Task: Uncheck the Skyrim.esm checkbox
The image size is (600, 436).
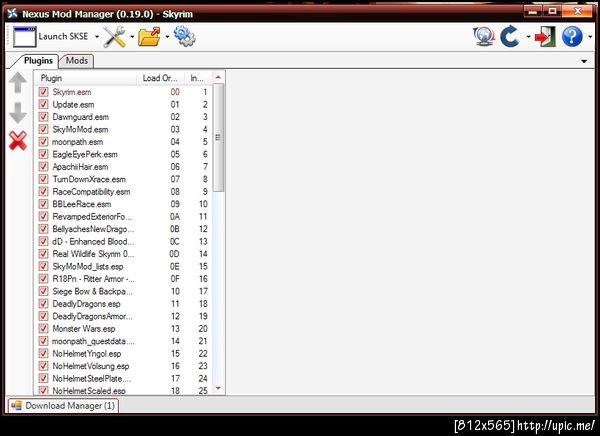Action: 43,92
